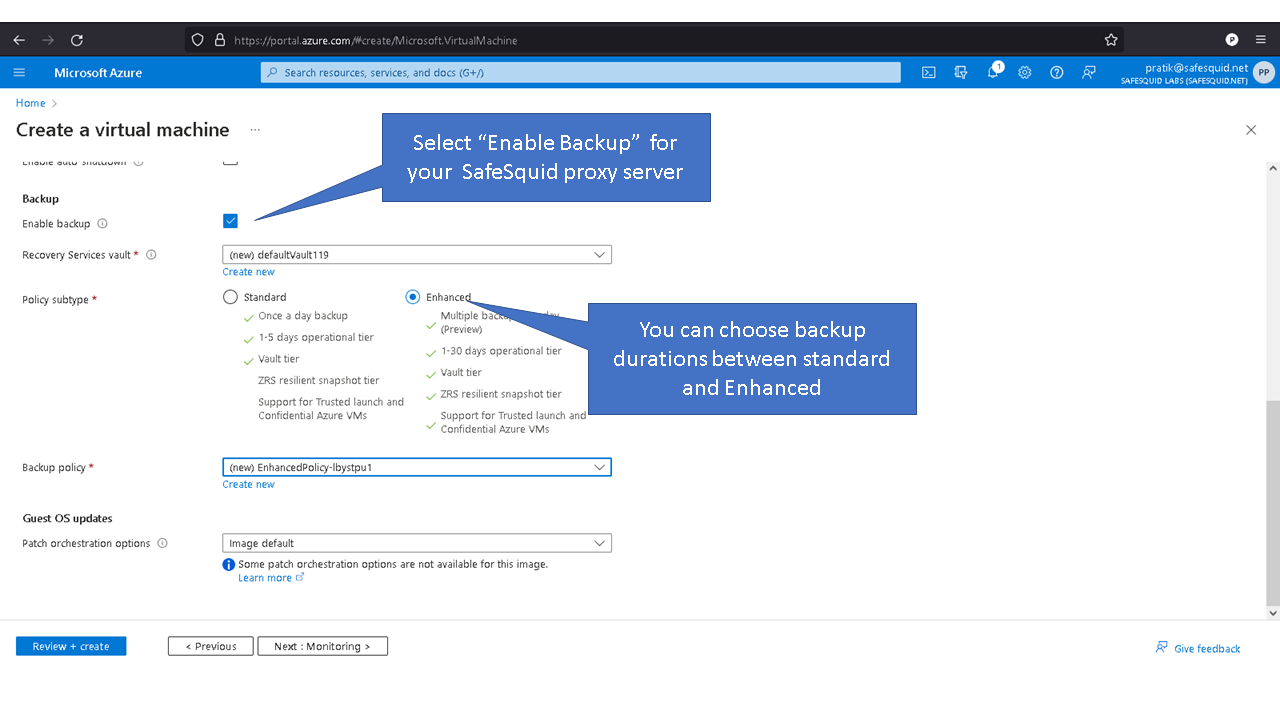Open the browser profile icon

(1232, 40)
